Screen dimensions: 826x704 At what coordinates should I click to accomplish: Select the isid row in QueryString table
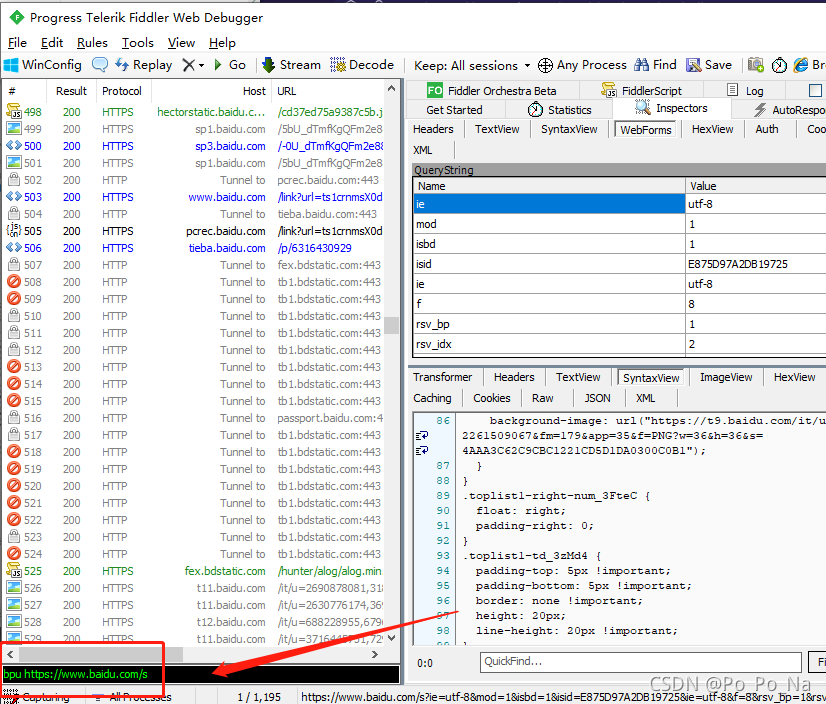click(x=620, y=263)
